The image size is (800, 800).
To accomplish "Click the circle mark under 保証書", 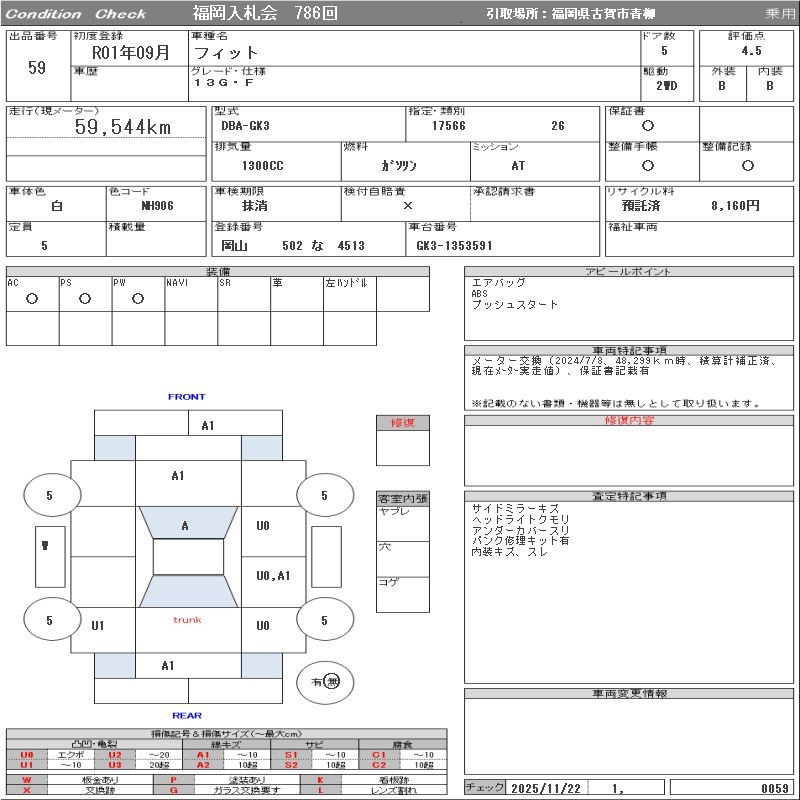I will click(x=648, y=126).
